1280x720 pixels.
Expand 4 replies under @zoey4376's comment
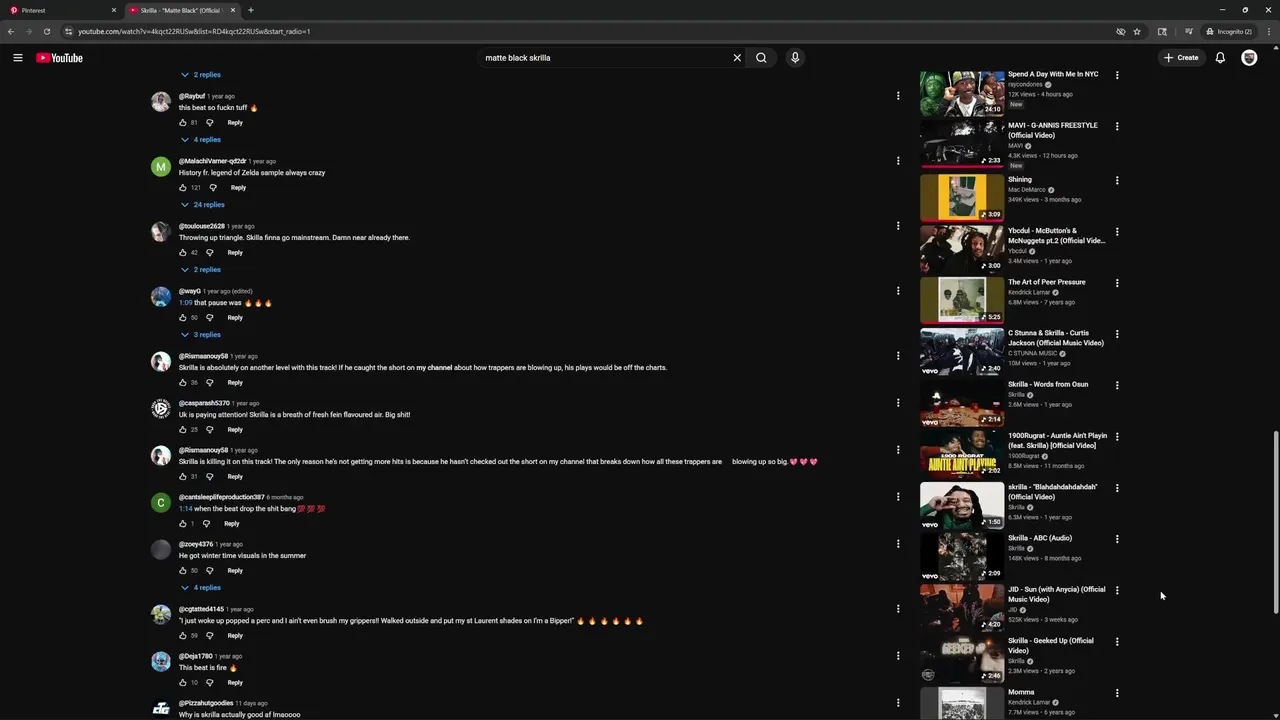(200, 588)
